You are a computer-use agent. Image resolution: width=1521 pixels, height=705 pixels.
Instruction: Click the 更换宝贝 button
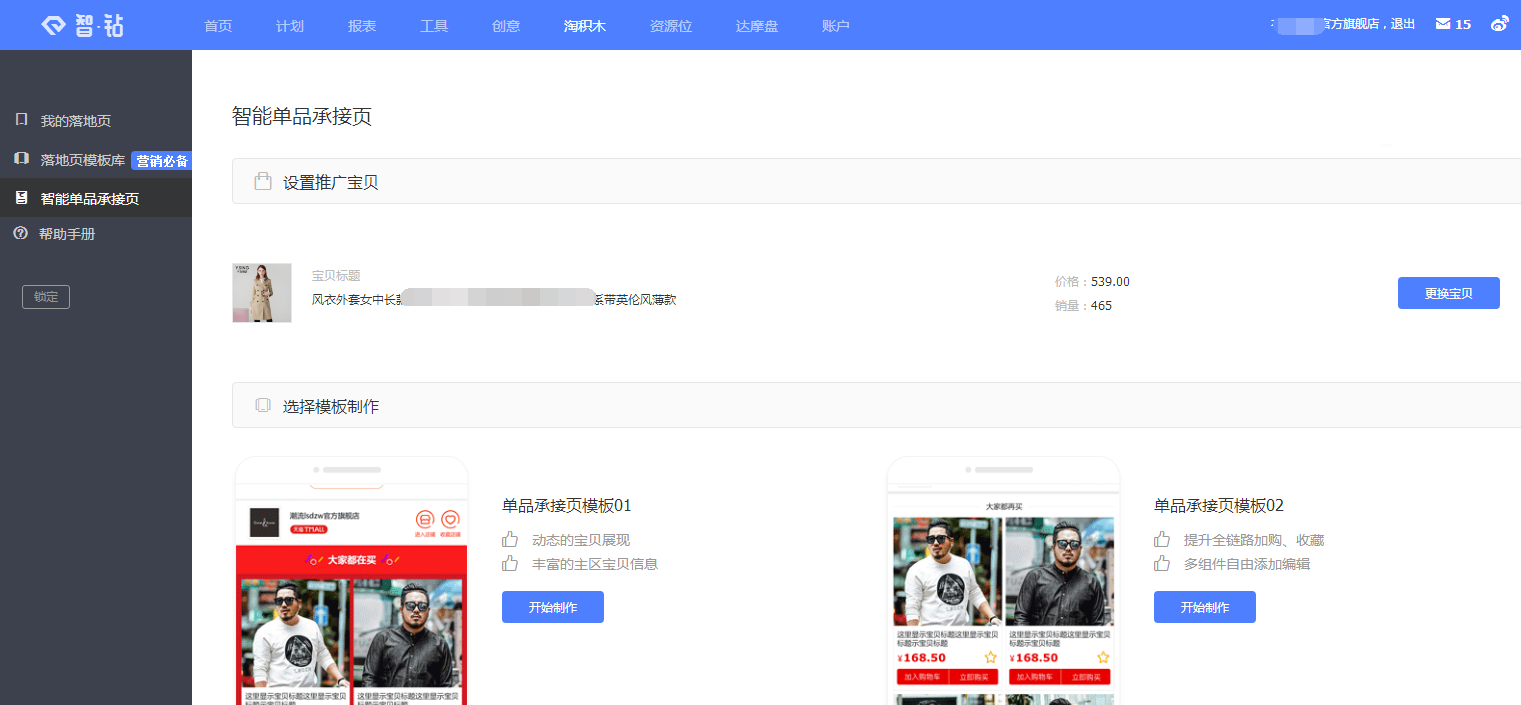tap(1448, 292)
